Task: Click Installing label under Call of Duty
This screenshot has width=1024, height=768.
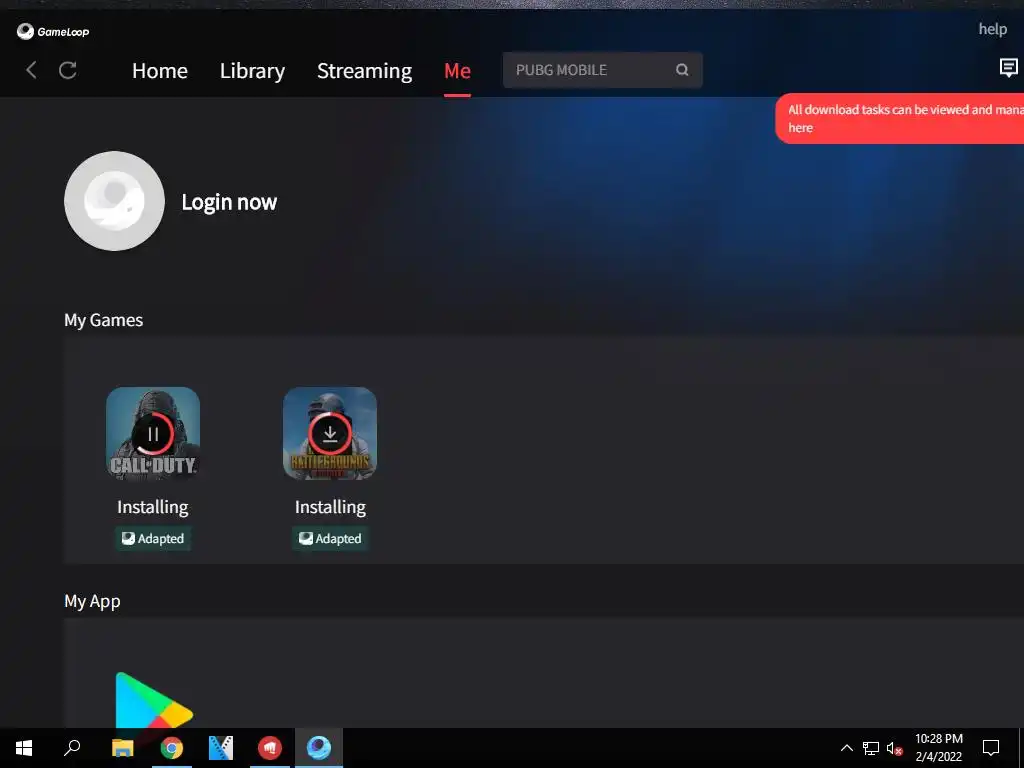Action: (153, 507)
